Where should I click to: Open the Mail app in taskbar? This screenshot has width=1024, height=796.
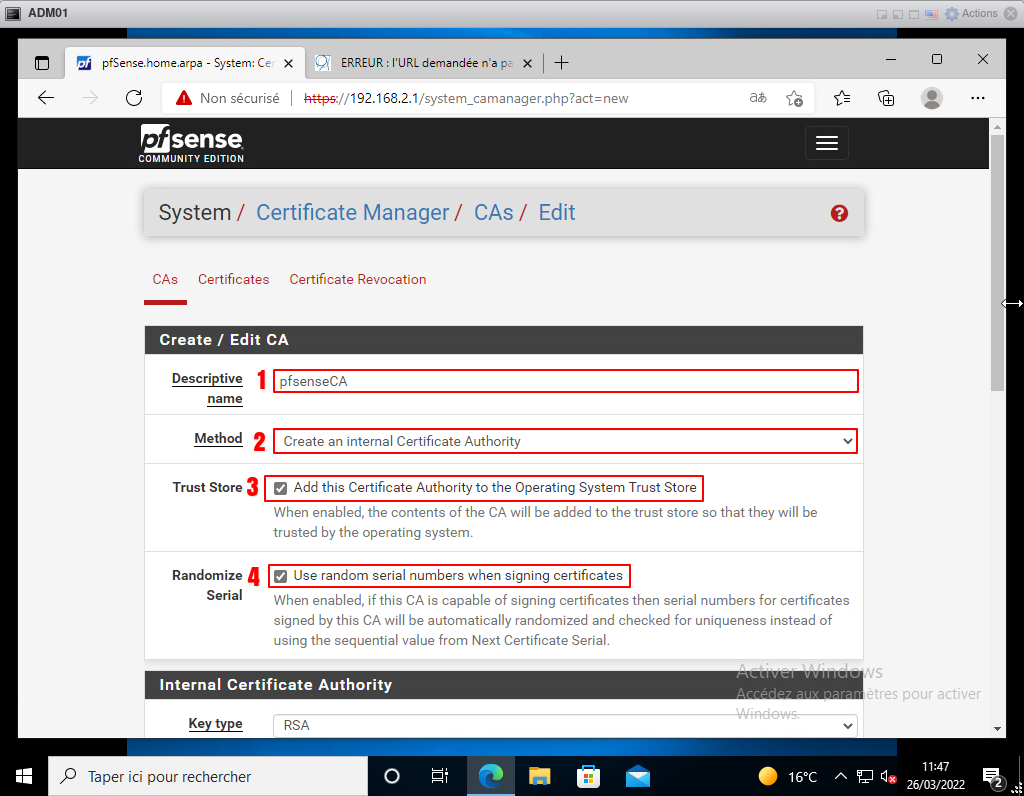pyautogui.click(x=638, y=776)
